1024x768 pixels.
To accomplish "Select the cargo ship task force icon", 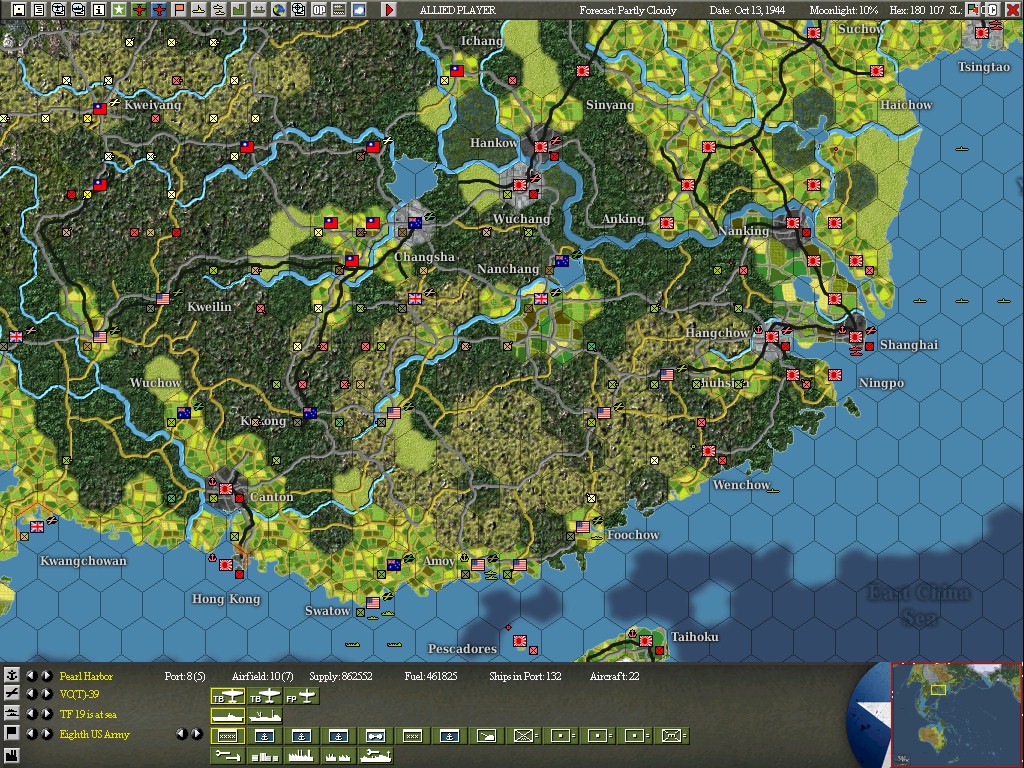I will click(x=264, y=716).
